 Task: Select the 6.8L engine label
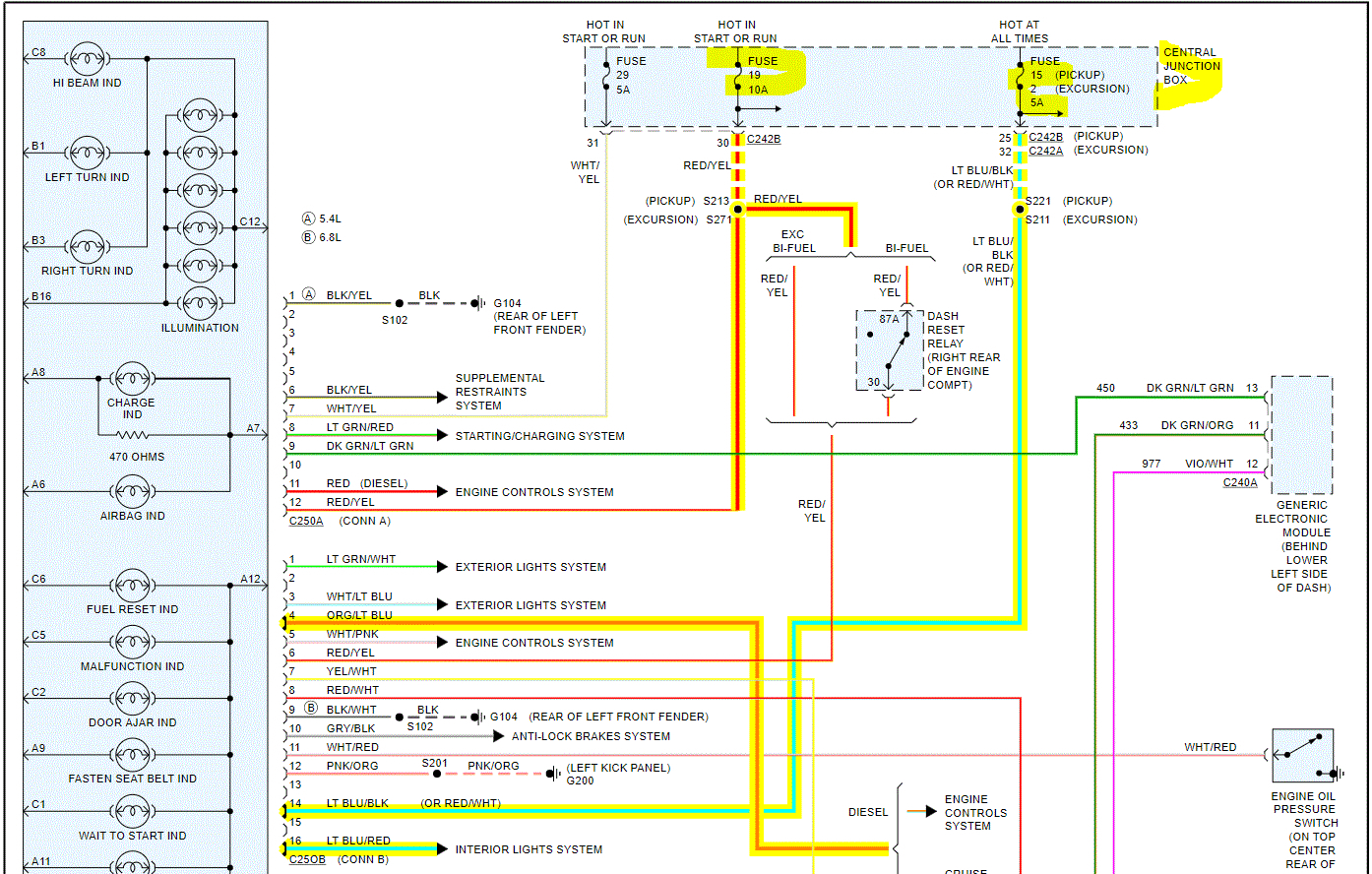331,237
